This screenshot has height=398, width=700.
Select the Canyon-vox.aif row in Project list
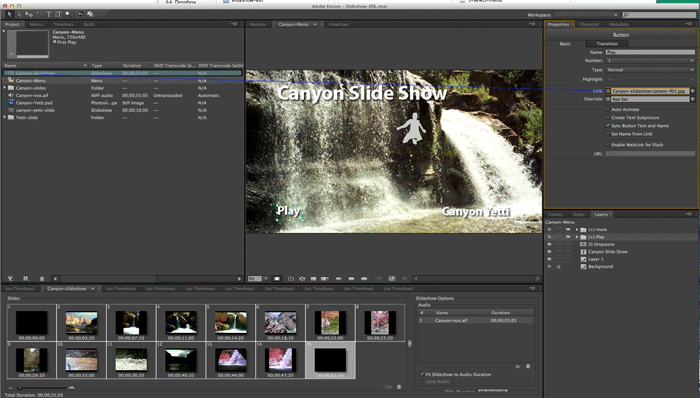[123, 95]
